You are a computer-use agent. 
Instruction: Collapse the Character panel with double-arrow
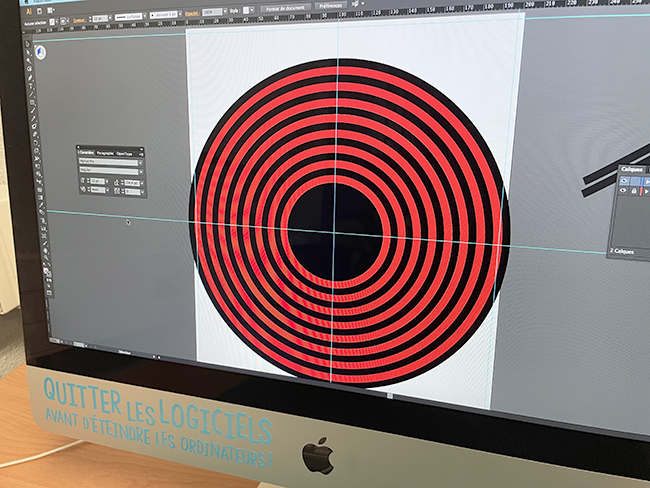[x=141, y=149]
